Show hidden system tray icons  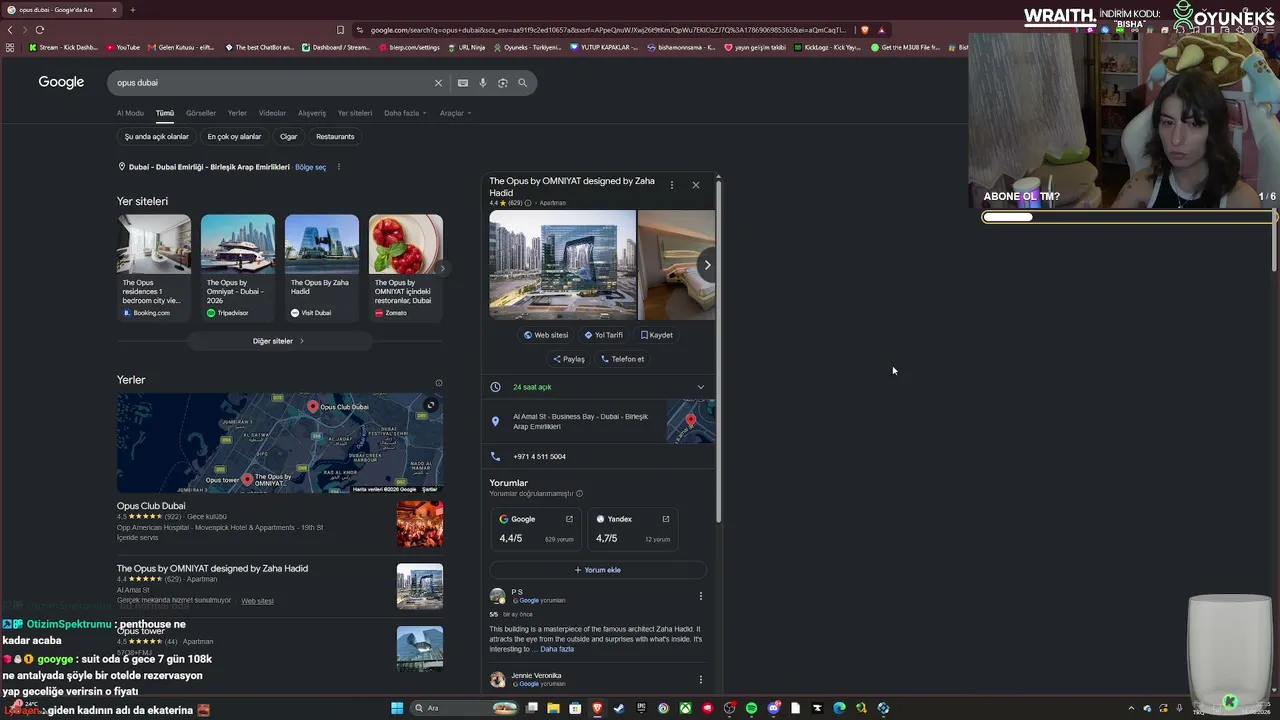tap(1131, 708)
